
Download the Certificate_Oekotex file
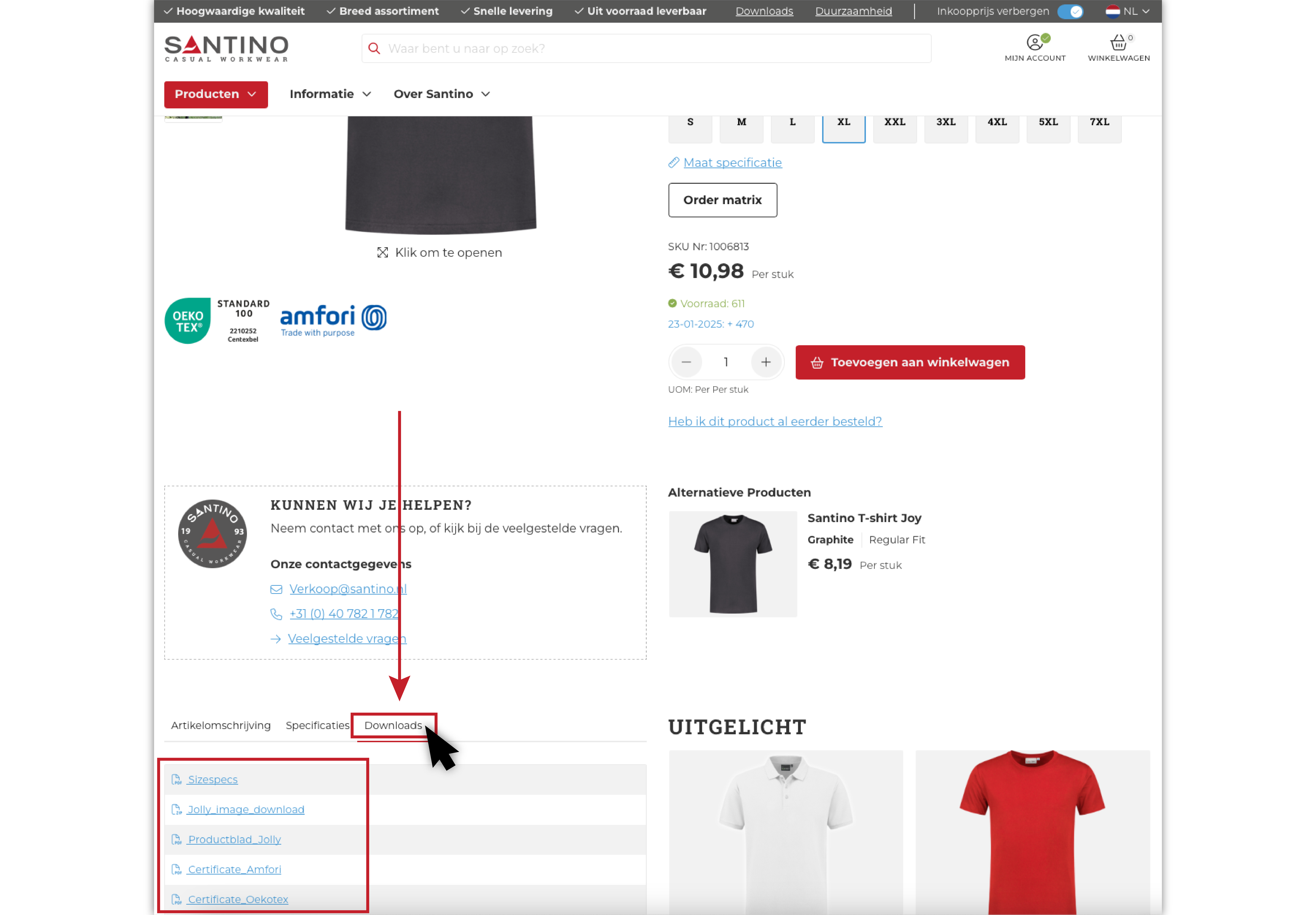point(238,900)
